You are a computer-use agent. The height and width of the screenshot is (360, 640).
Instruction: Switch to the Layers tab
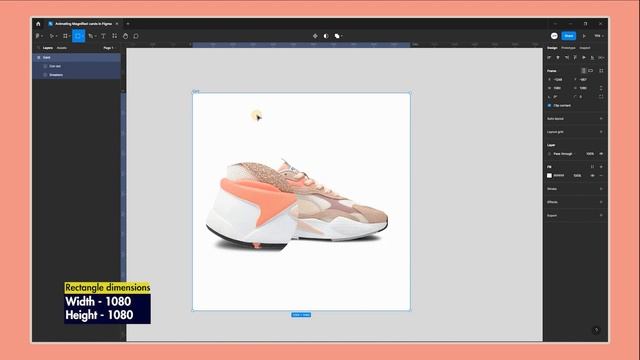[48, 48]
